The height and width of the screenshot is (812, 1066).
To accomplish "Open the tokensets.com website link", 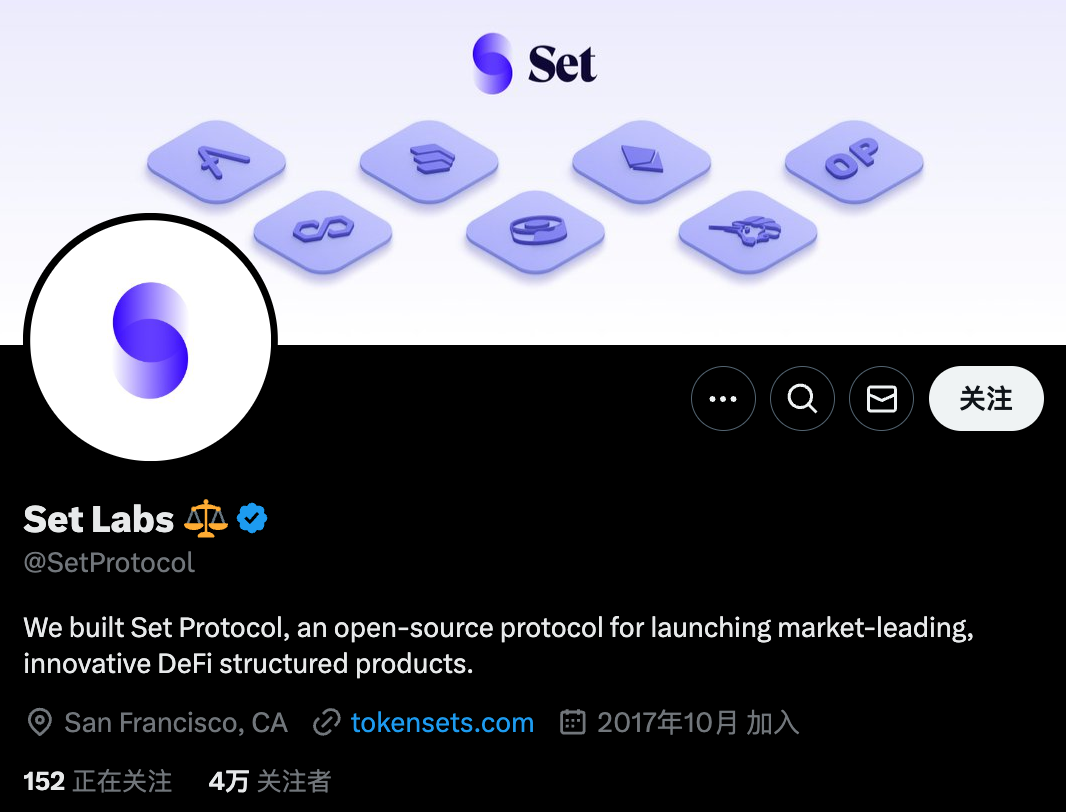I will point(442,722).
